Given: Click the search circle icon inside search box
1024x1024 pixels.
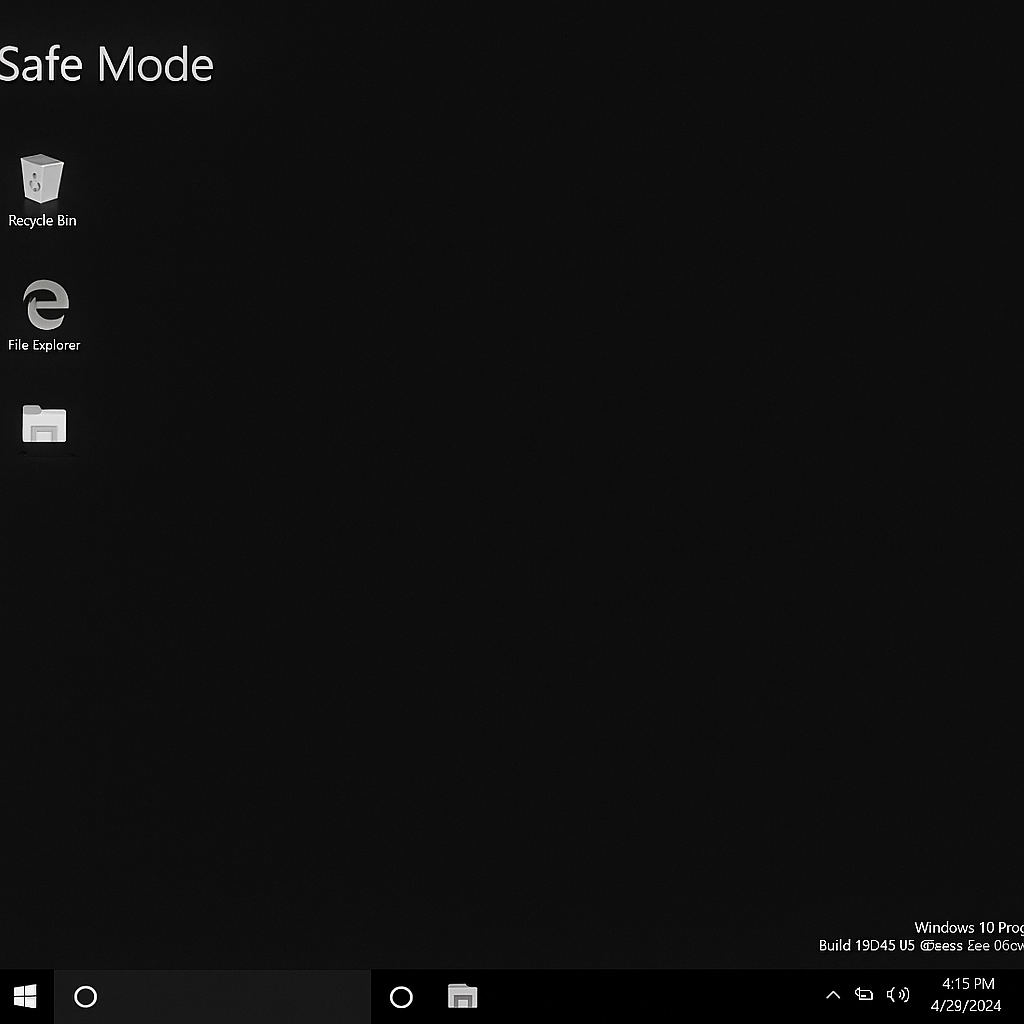Looking at the screenshot, I should pos(86,996).
